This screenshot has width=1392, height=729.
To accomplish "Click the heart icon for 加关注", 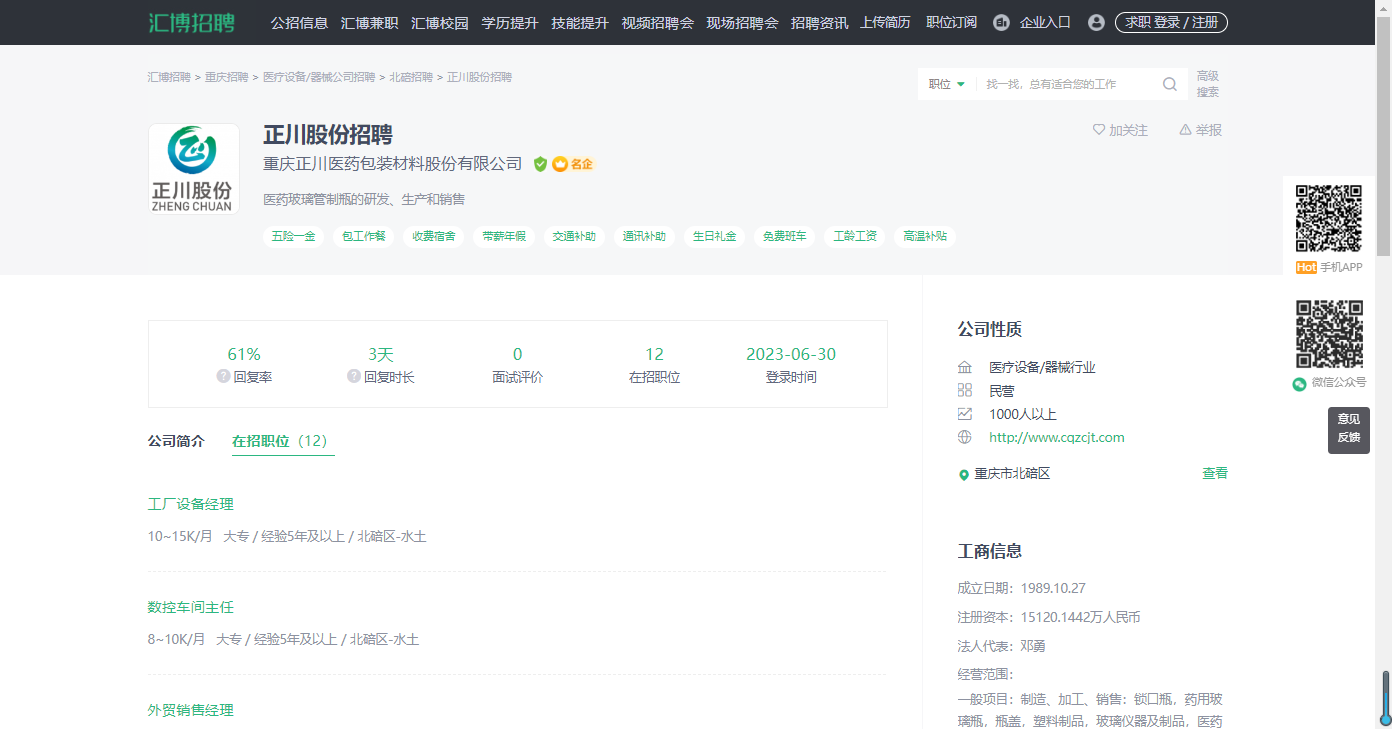I will (x=1099, y=130).
